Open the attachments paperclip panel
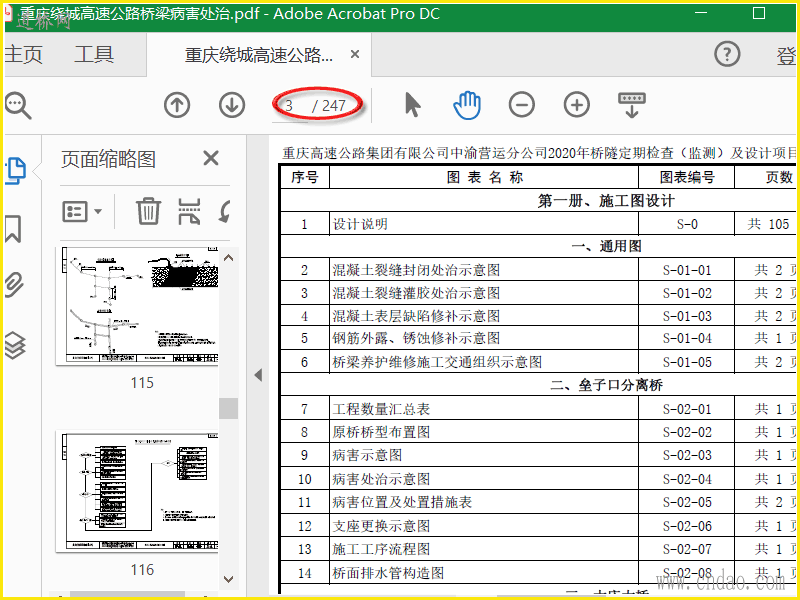 [14, 285]
